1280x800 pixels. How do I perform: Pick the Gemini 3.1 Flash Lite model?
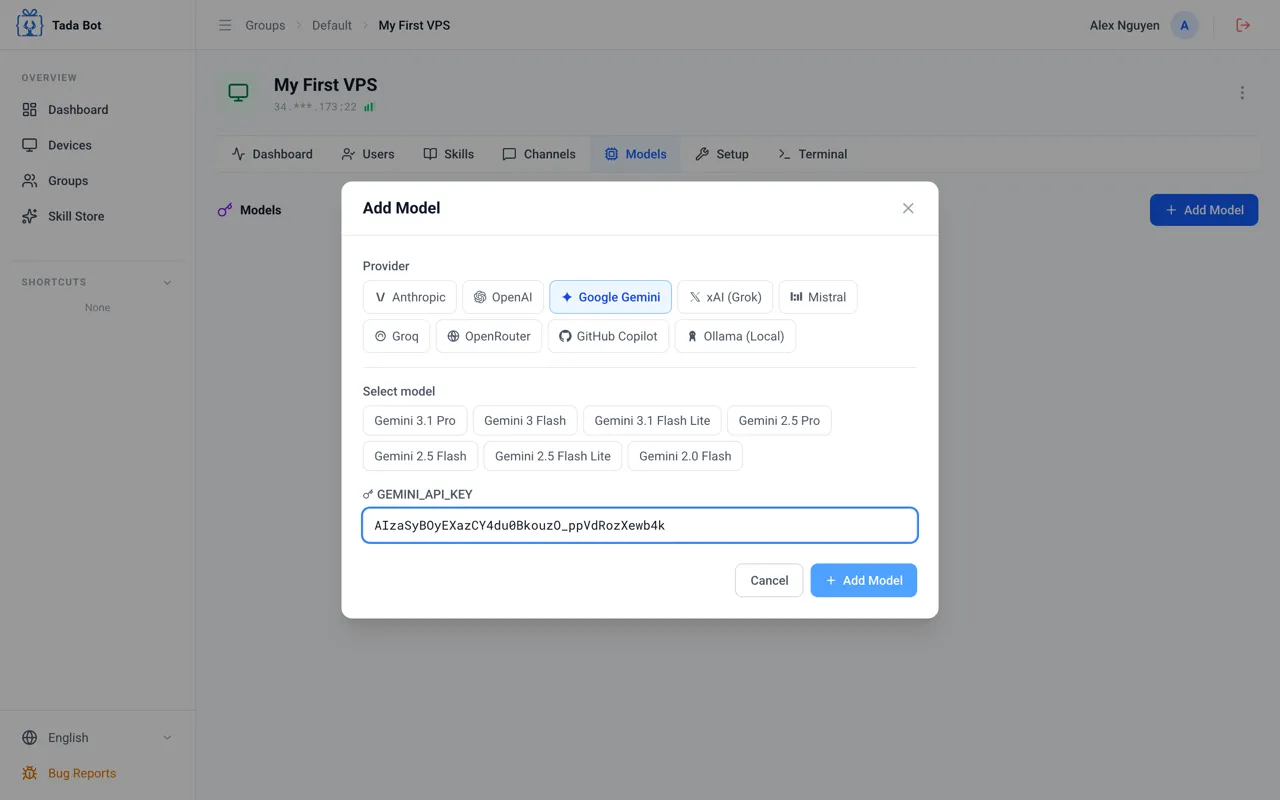tap(652, 421)
